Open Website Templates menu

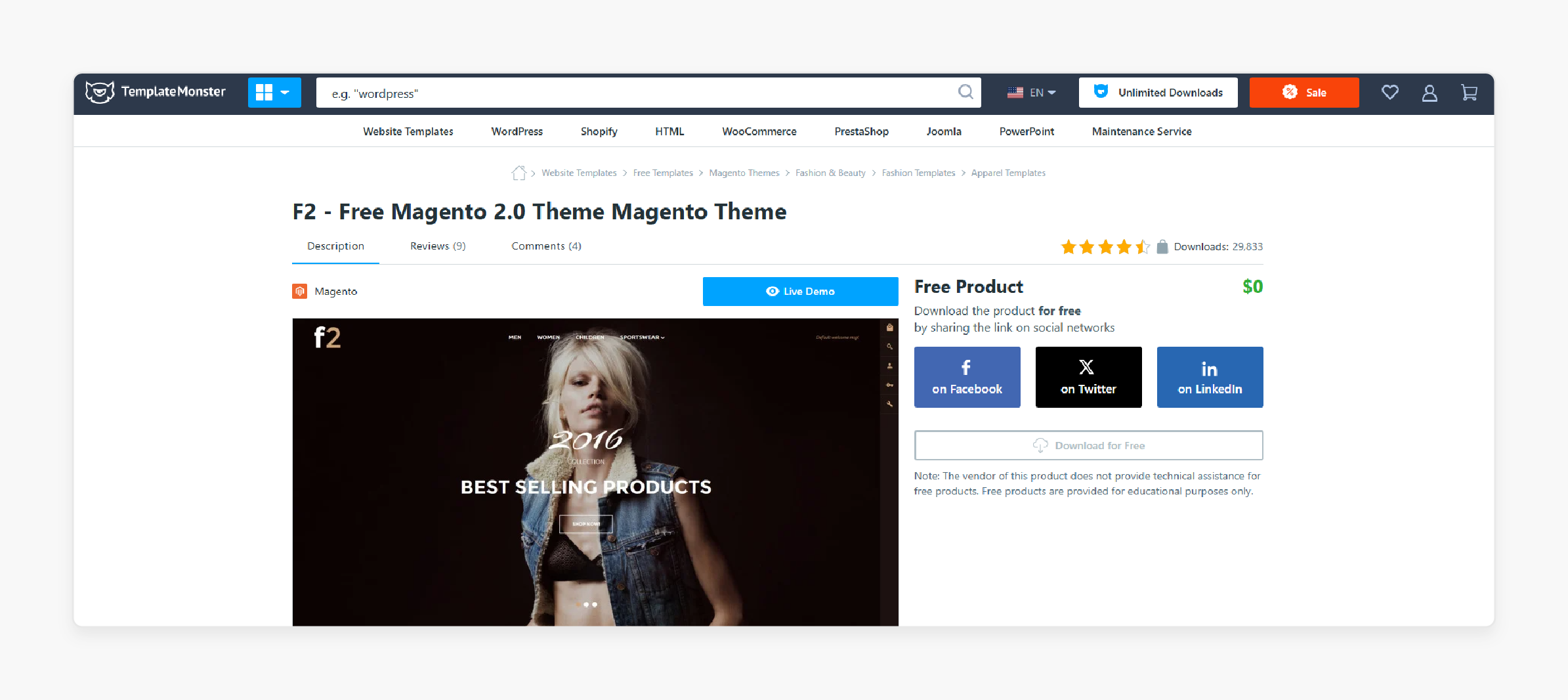click(408, 131)
